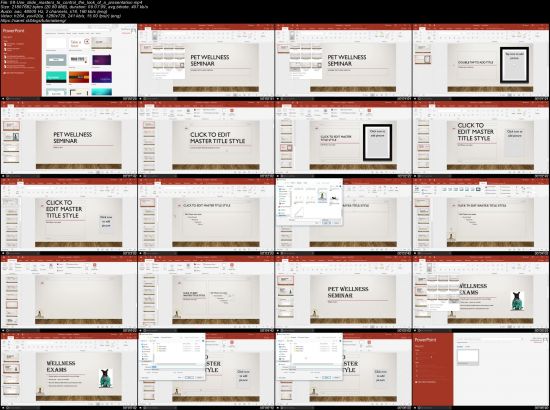Choose the blank white template beside 'Take a tour'
Screen dimensions: 550x410
(x=56, y=43)
